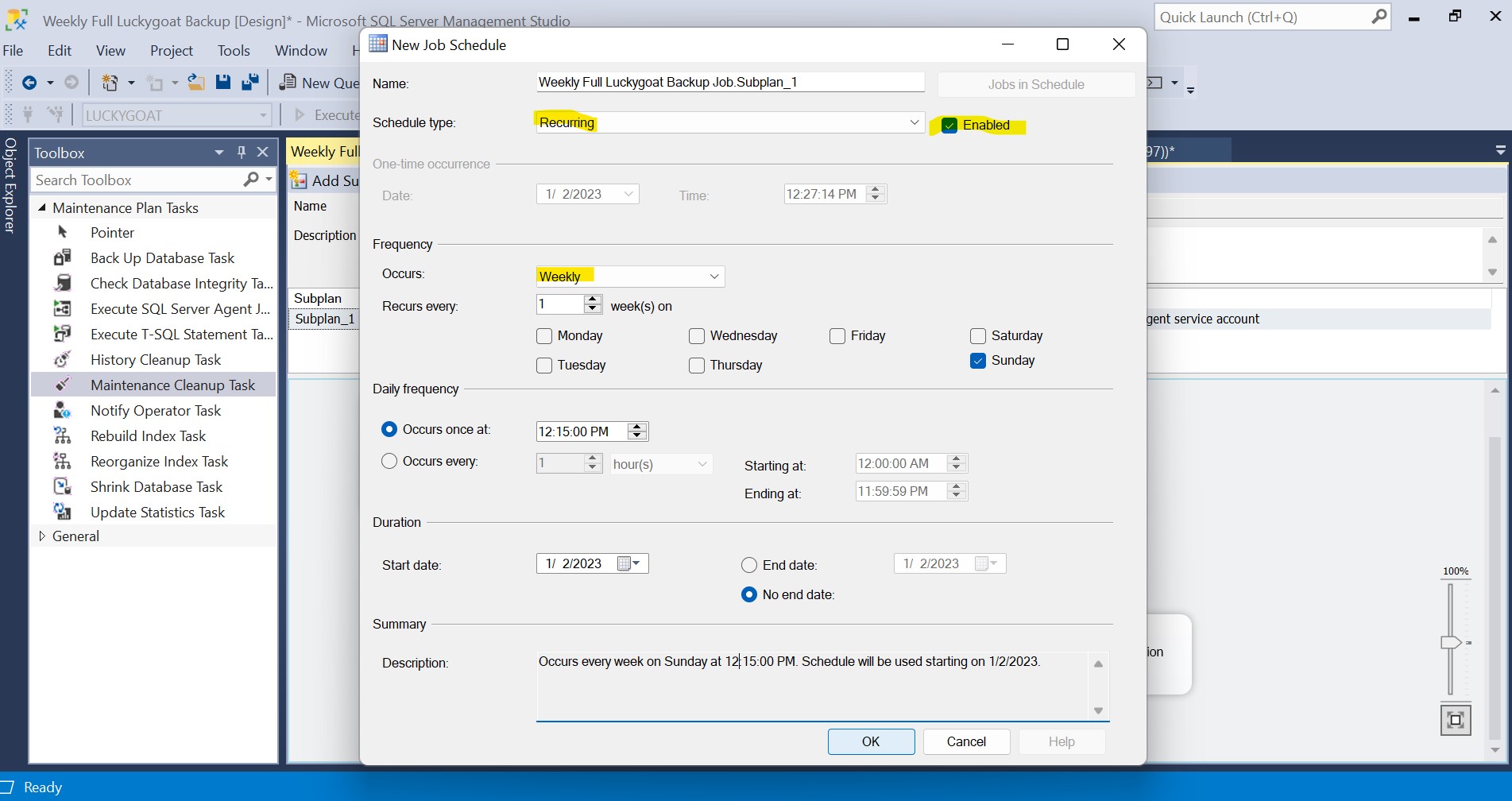Expand the General toolbox group
This screenshot has width=1512, height=801.
[x=42, y=536]
